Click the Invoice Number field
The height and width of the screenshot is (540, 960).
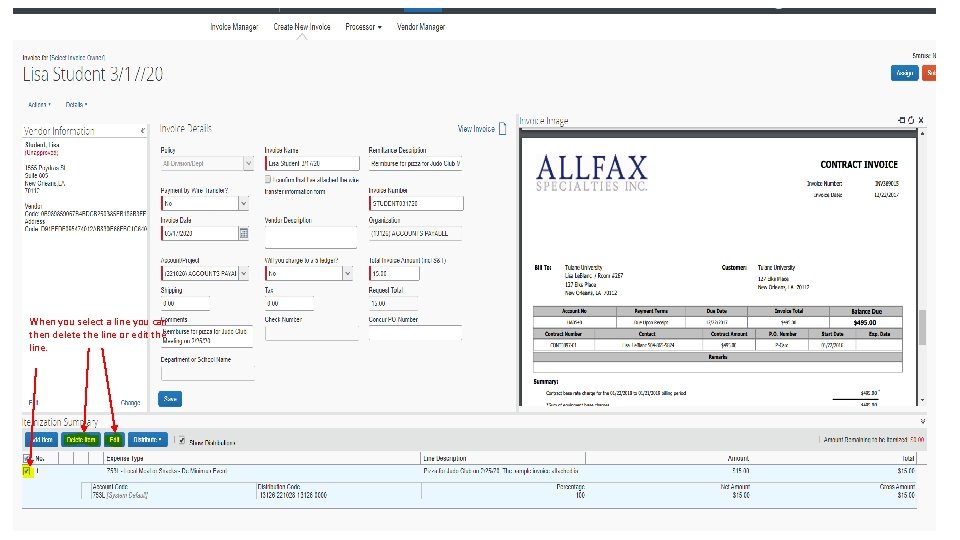coord(416,203)
